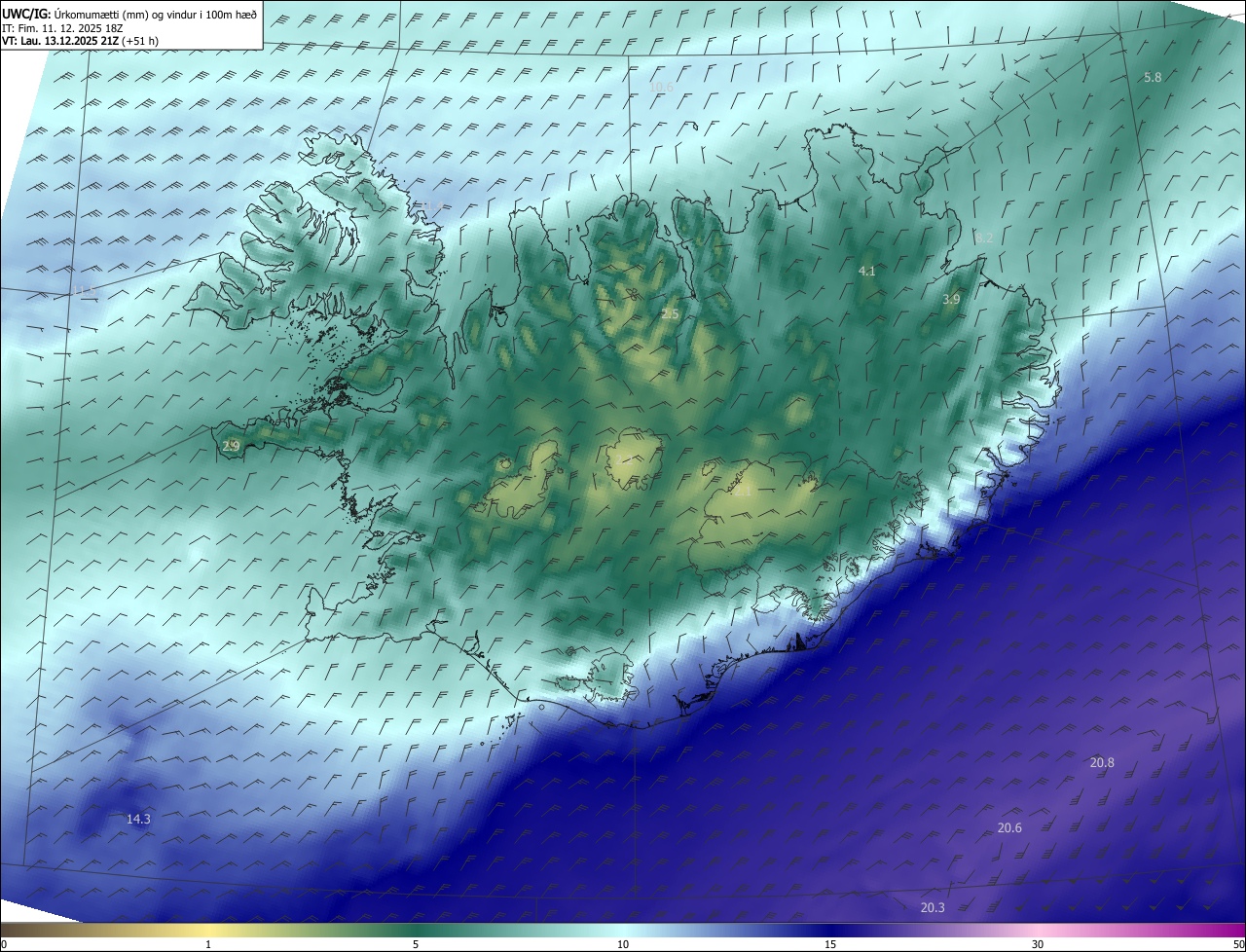1246x952 pixels.
Task: Click the 'VT: Lau. 13.12.2025 21Z (+51 h)' valid time line
Action: pyautogui.click(x=80, y=41)
